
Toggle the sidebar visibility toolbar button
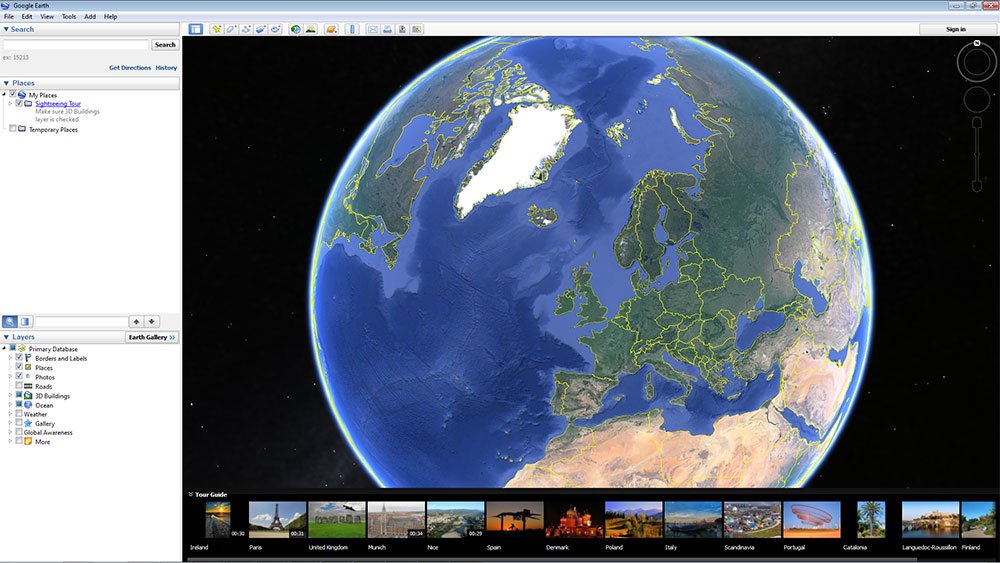coord(196,29)
